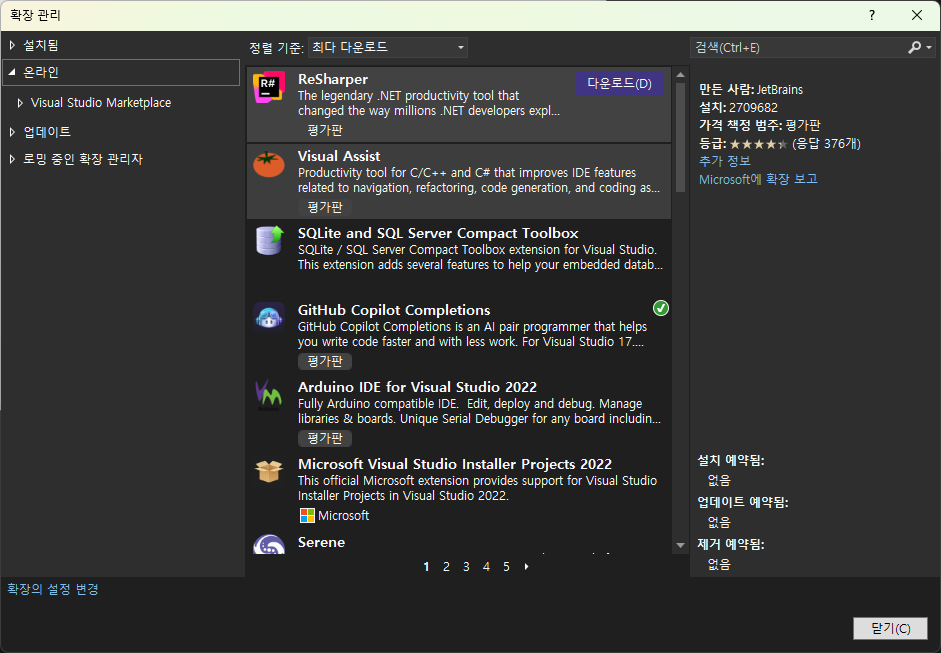Click current page number 1
This screenshot has height=653, width=941.
click(426, 567)
